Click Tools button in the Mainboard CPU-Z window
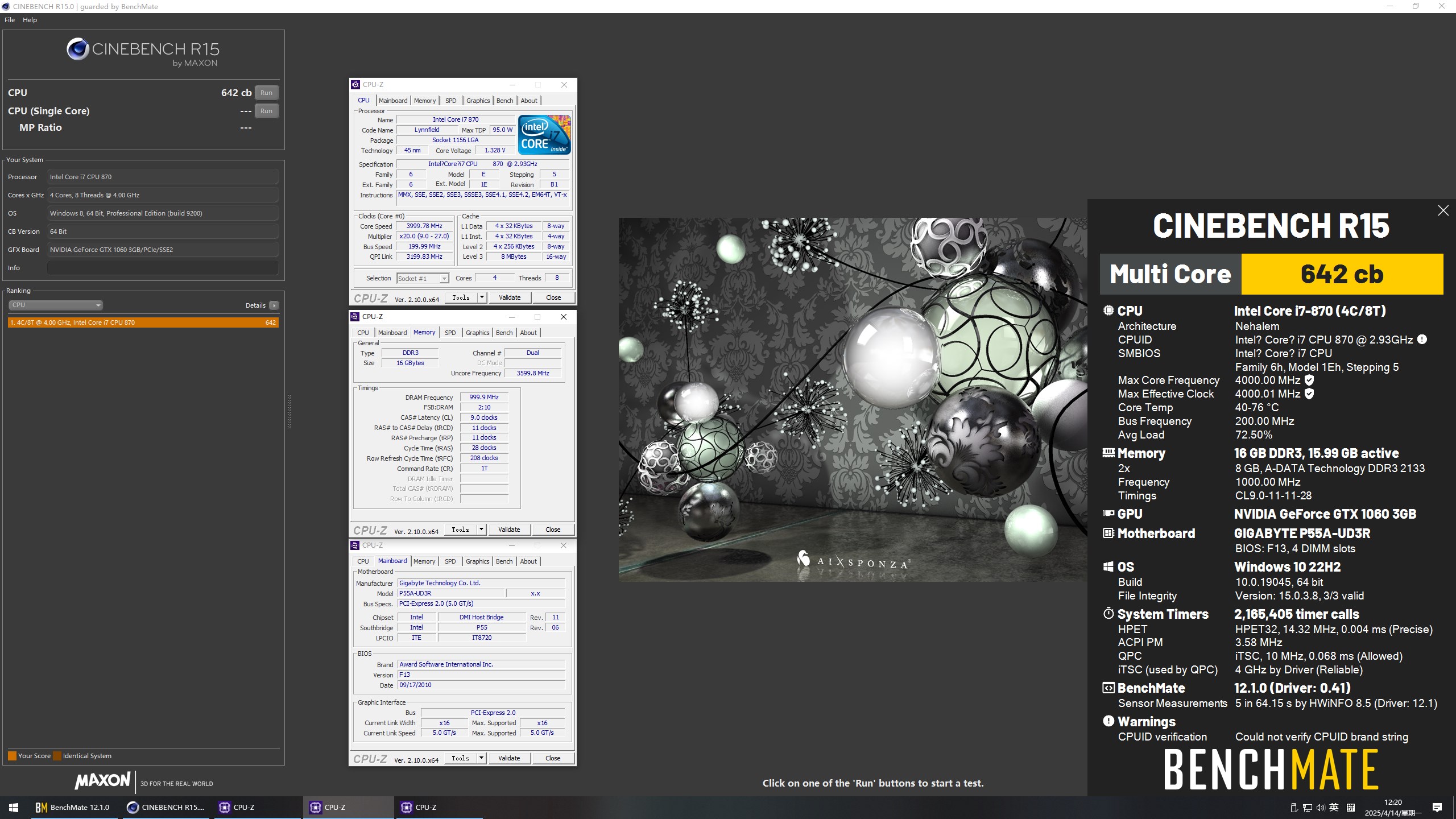The width and height of the screenshot is (1456, 819). (460, 758)
